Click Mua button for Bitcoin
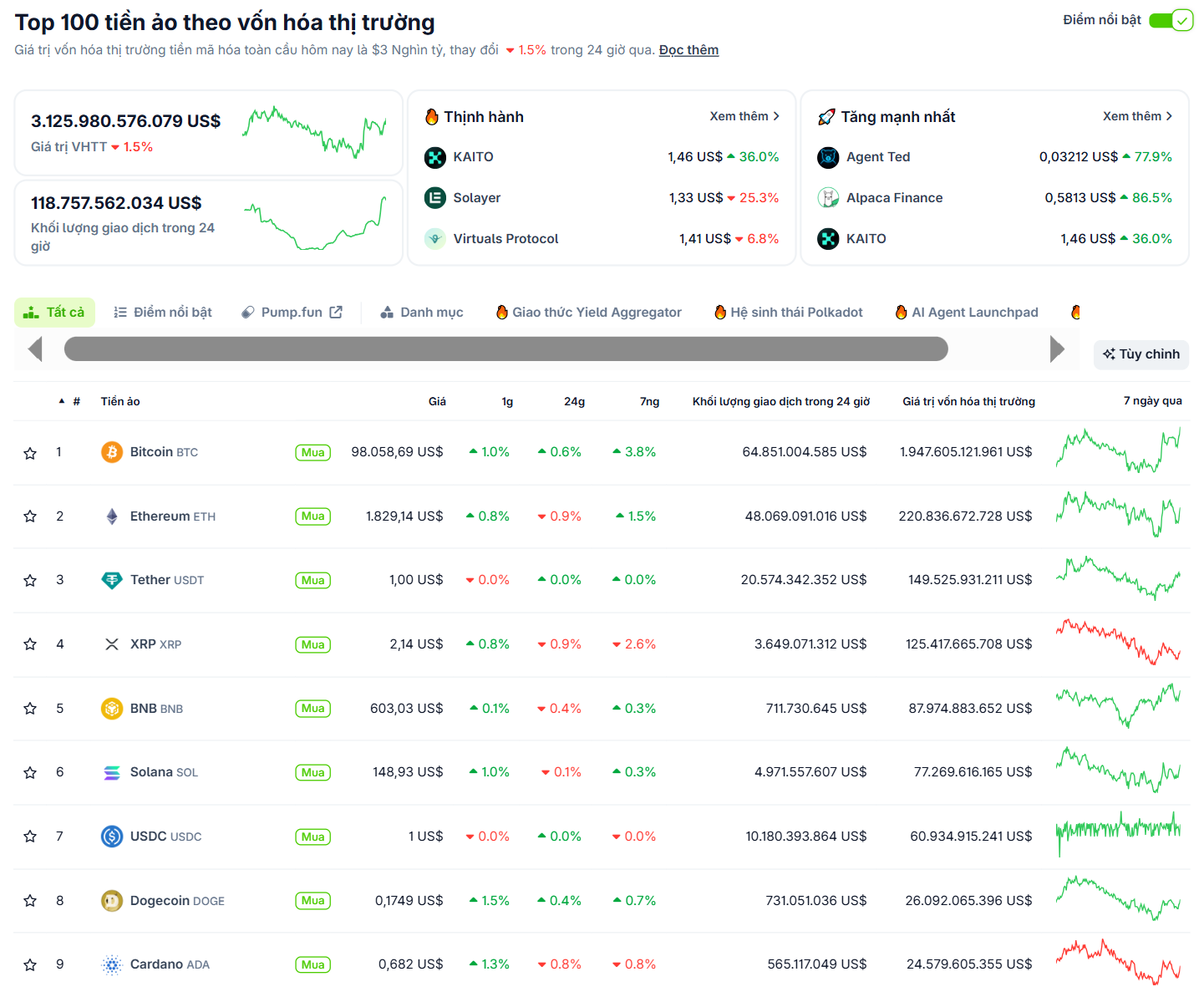 point(313,453)
